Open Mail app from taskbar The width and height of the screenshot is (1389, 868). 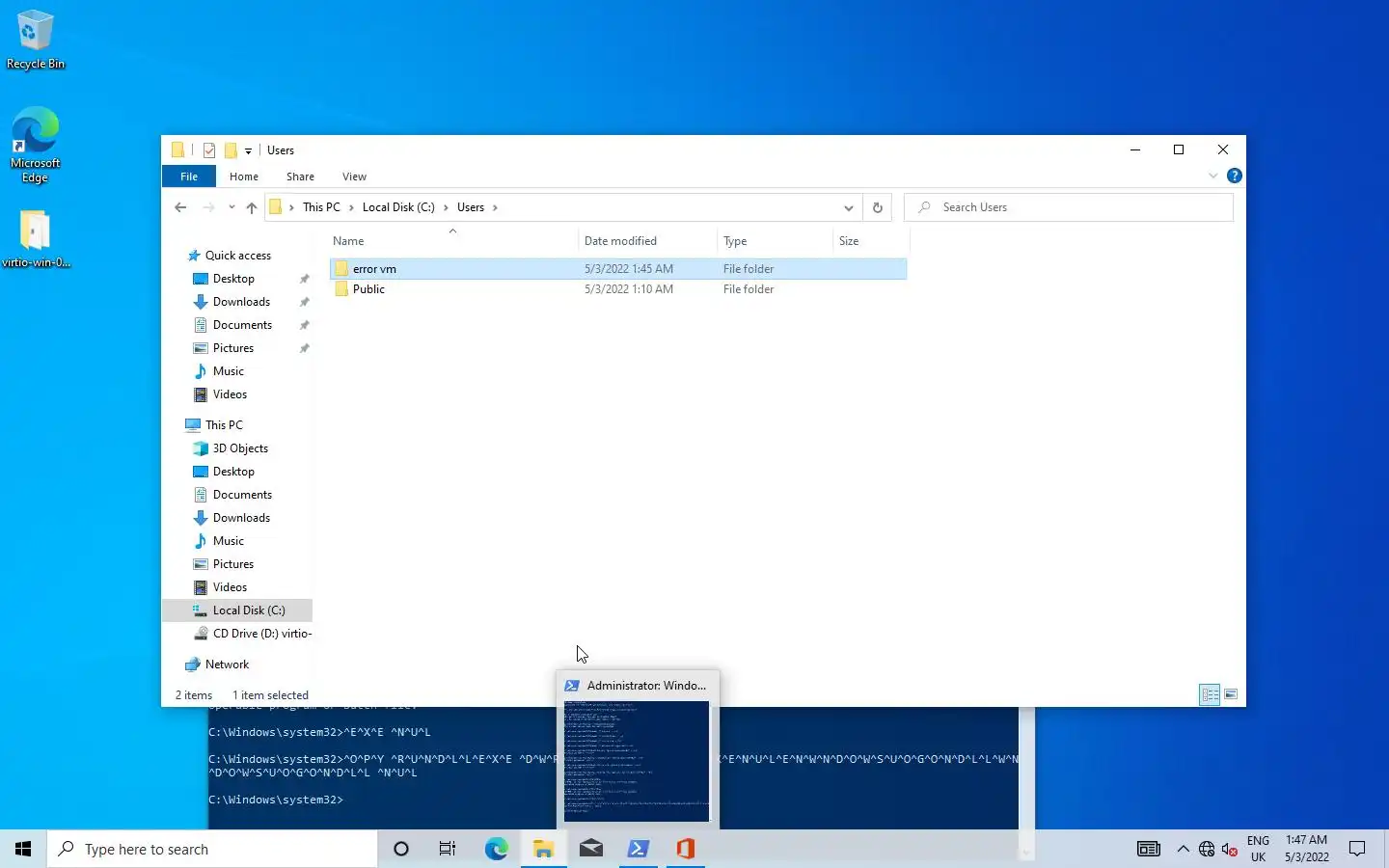click(591, 849)
